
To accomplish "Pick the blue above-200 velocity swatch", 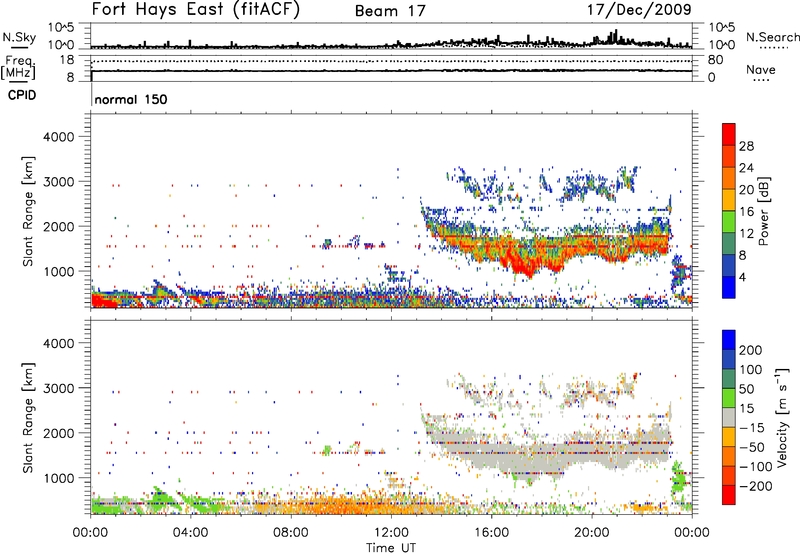I will (729, 340).
